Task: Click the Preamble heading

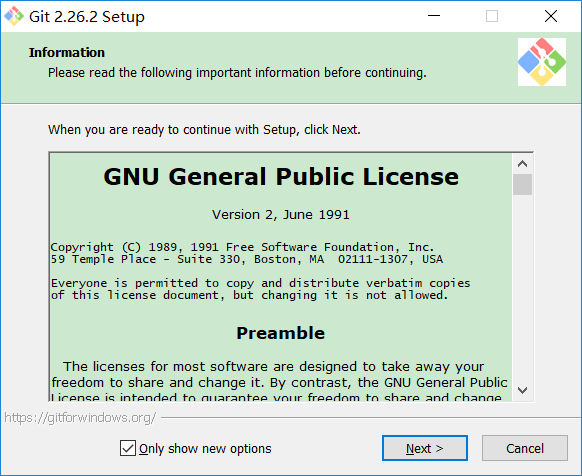Action: (281, 333)
